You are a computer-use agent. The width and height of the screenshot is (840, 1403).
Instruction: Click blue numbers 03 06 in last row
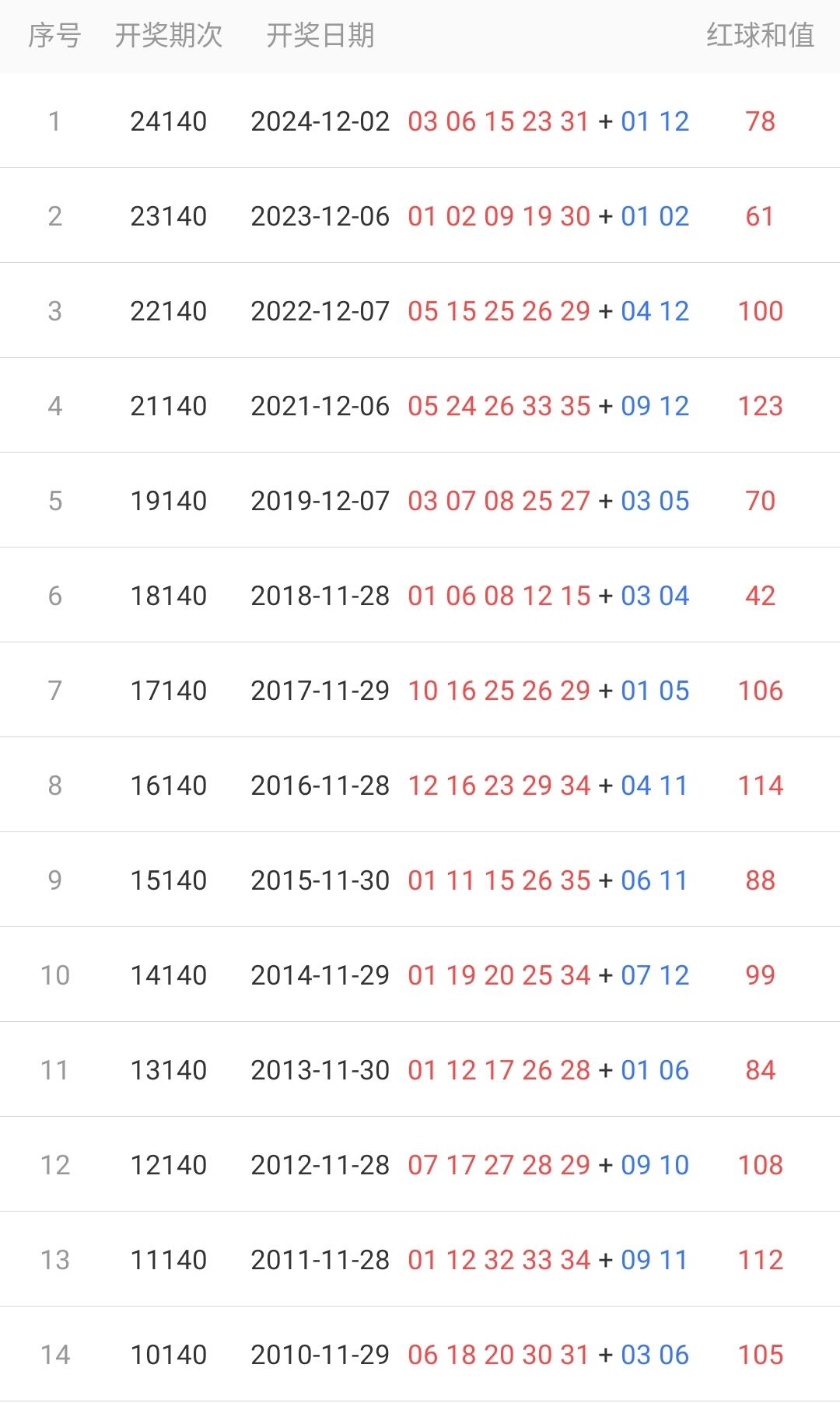[655, 1355]
